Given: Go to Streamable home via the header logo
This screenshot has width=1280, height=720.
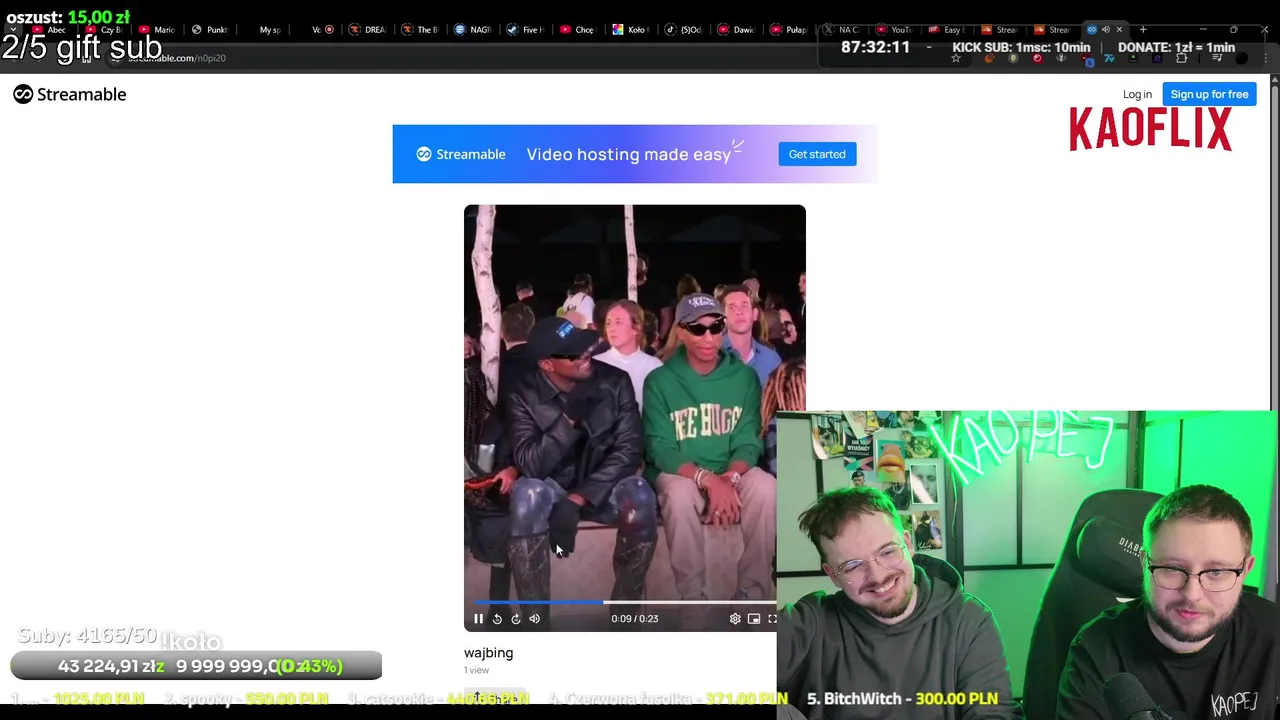Looking at the screenshot, I should pos(70,94).
